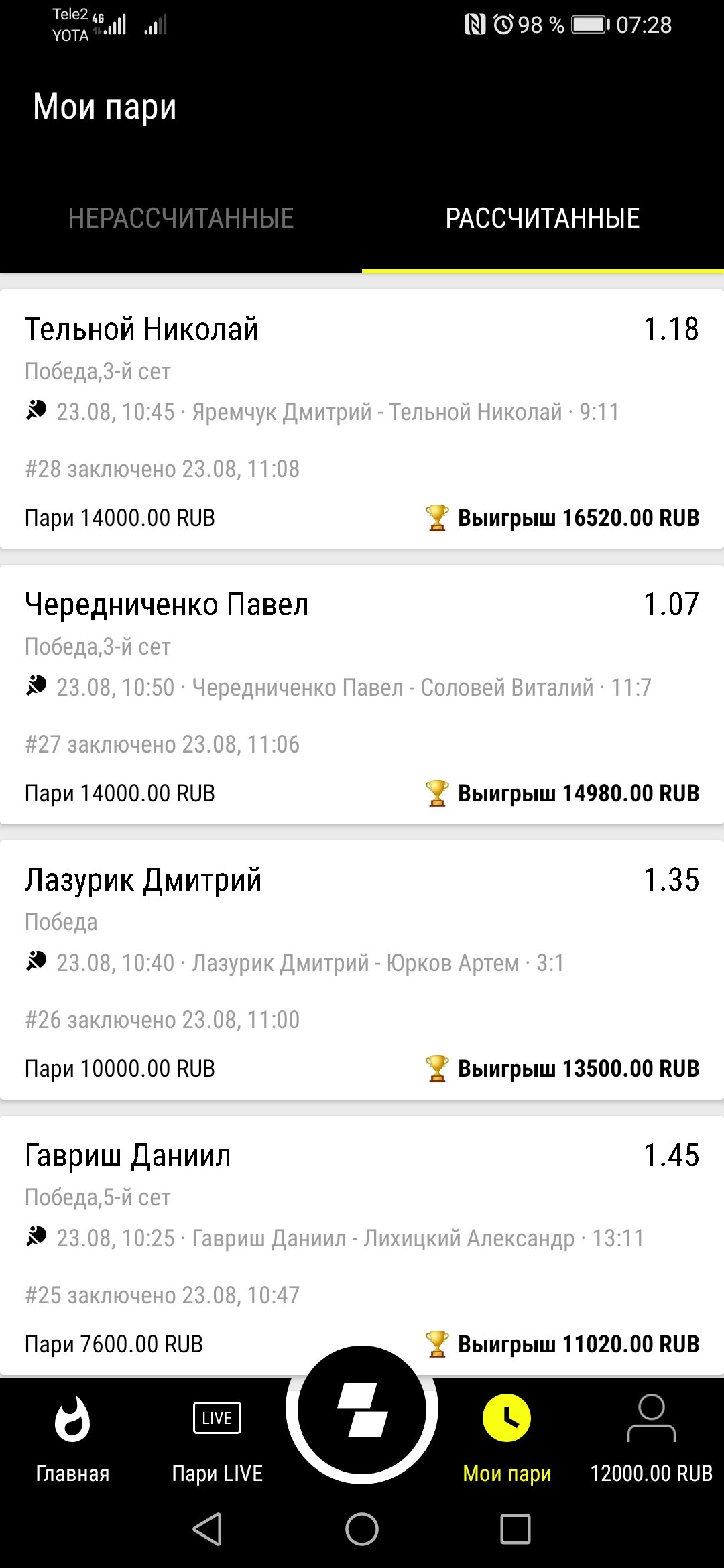Tap trophy icon beside Выигрыш 16520.00 RUB

click(x=437, y=518)
